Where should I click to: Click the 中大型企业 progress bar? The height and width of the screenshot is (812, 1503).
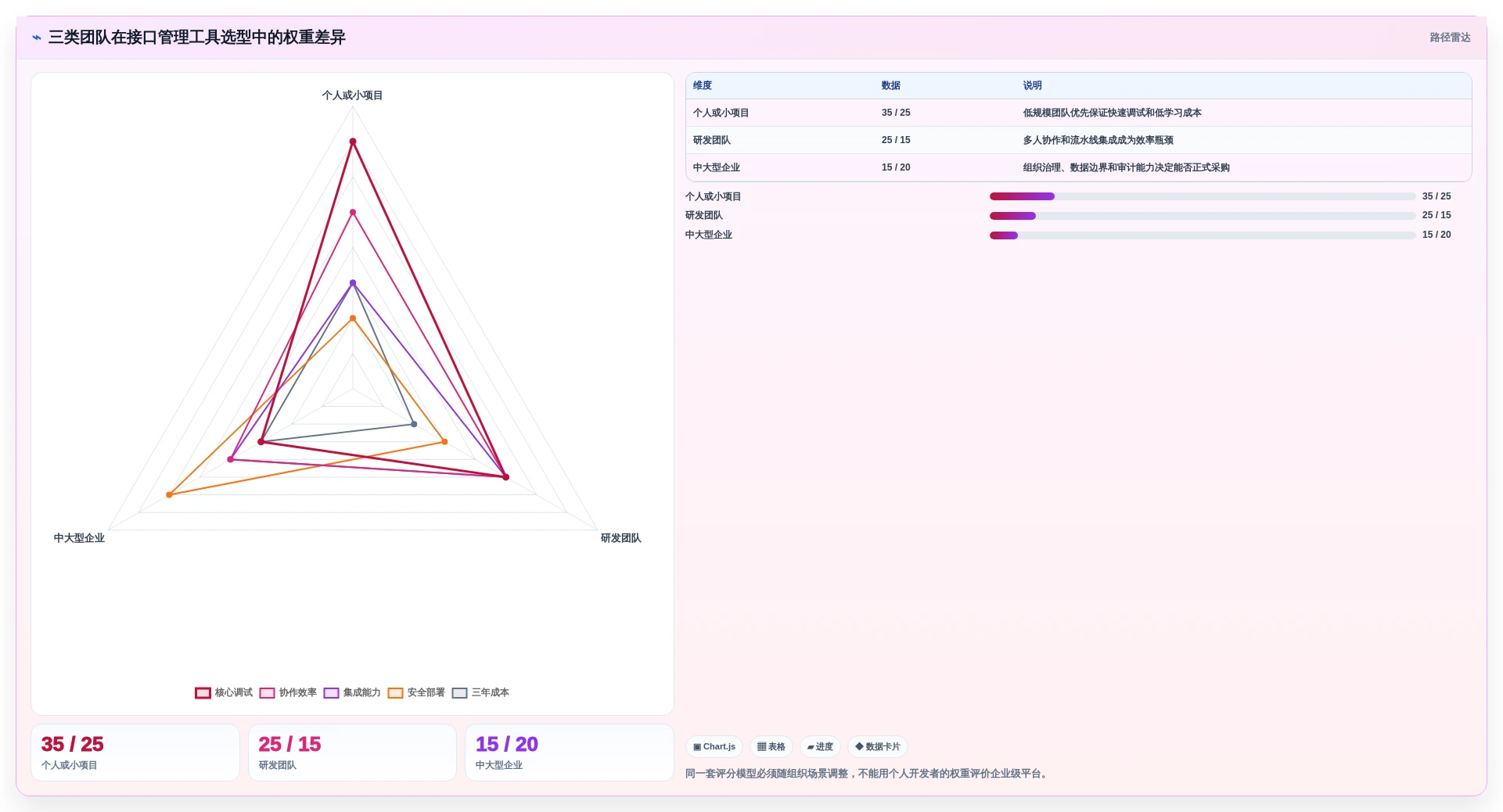(x=1203, y=235)
